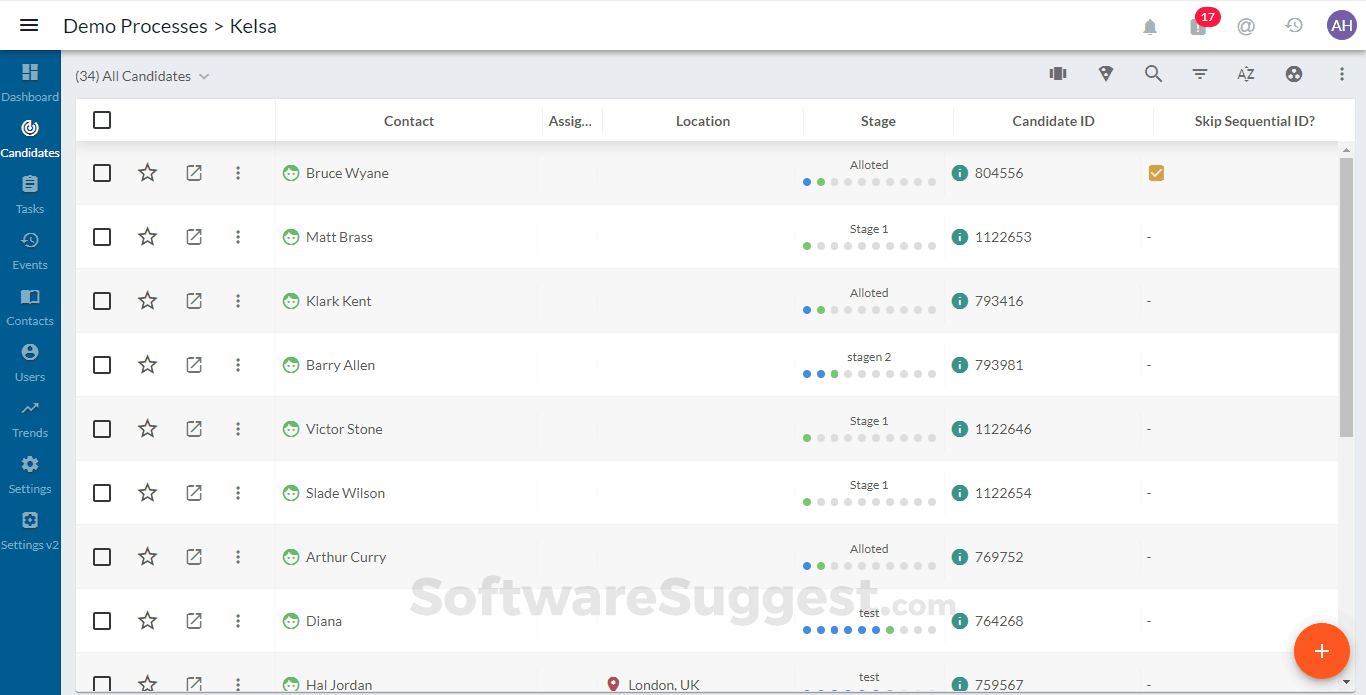Viewport: 1366px width, 695px height.
Task: Open the history clock icon in header
Action: [1294, 26]
